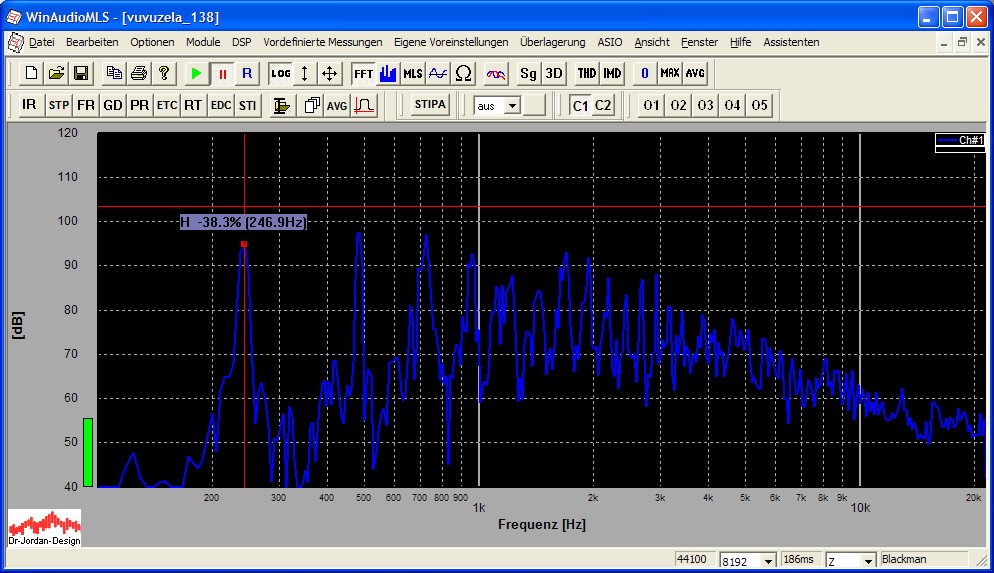Click the impedance Omega icon
Screen dimensions: 994x573
pyautogui.click(x=464, y=74)
